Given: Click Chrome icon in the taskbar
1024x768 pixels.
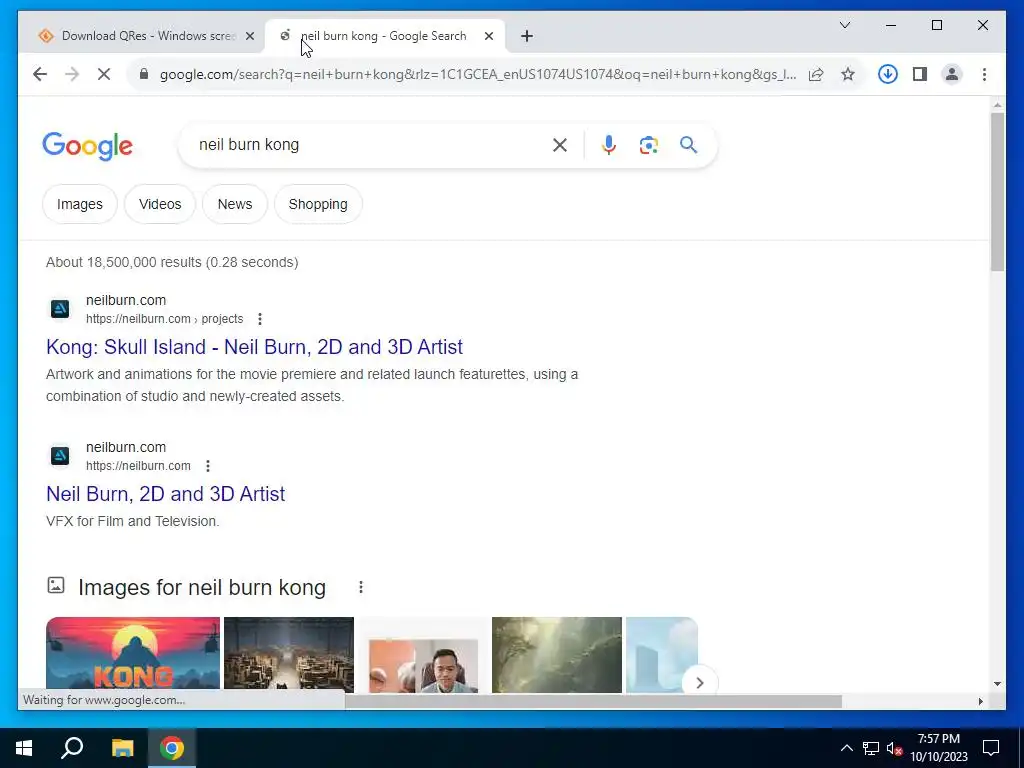Looking at the screenshot, I should pyautogui.click(x=172, y=748).
